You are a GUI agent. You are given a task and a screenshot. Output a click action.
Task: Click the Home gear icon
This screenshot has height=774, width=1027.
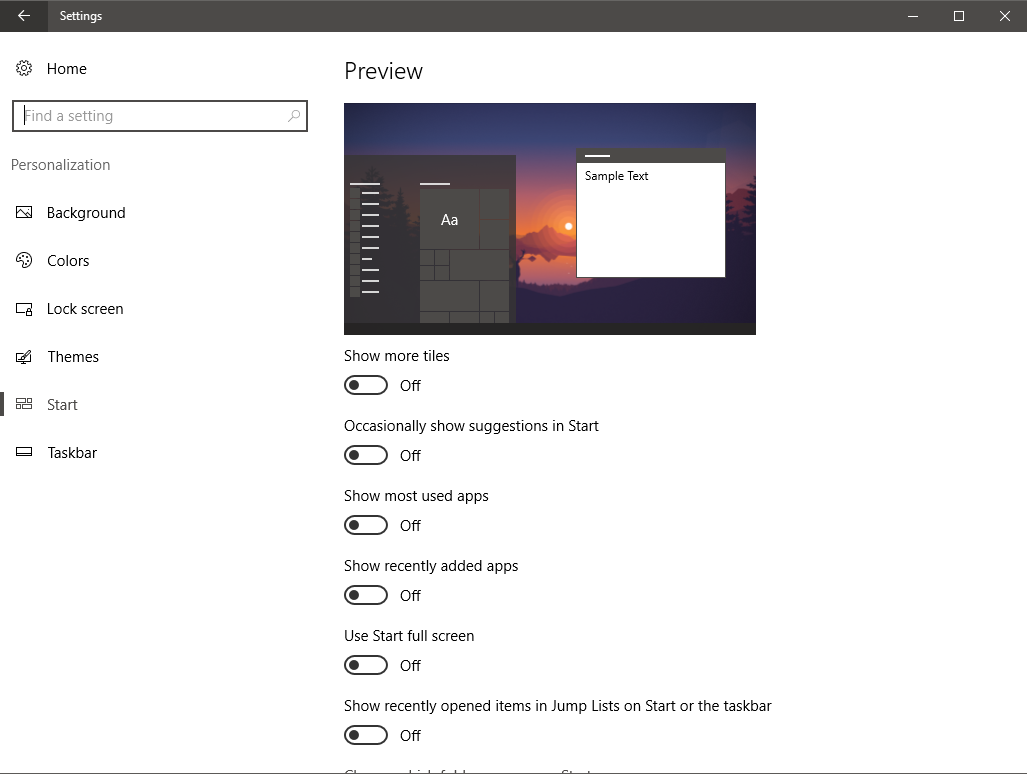[x=23, y=68]
